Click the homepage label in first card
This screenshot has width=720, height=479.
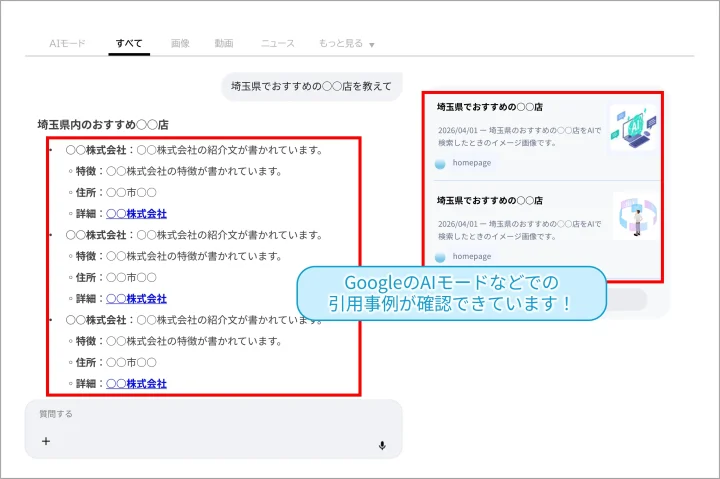[x=472, y=163]
